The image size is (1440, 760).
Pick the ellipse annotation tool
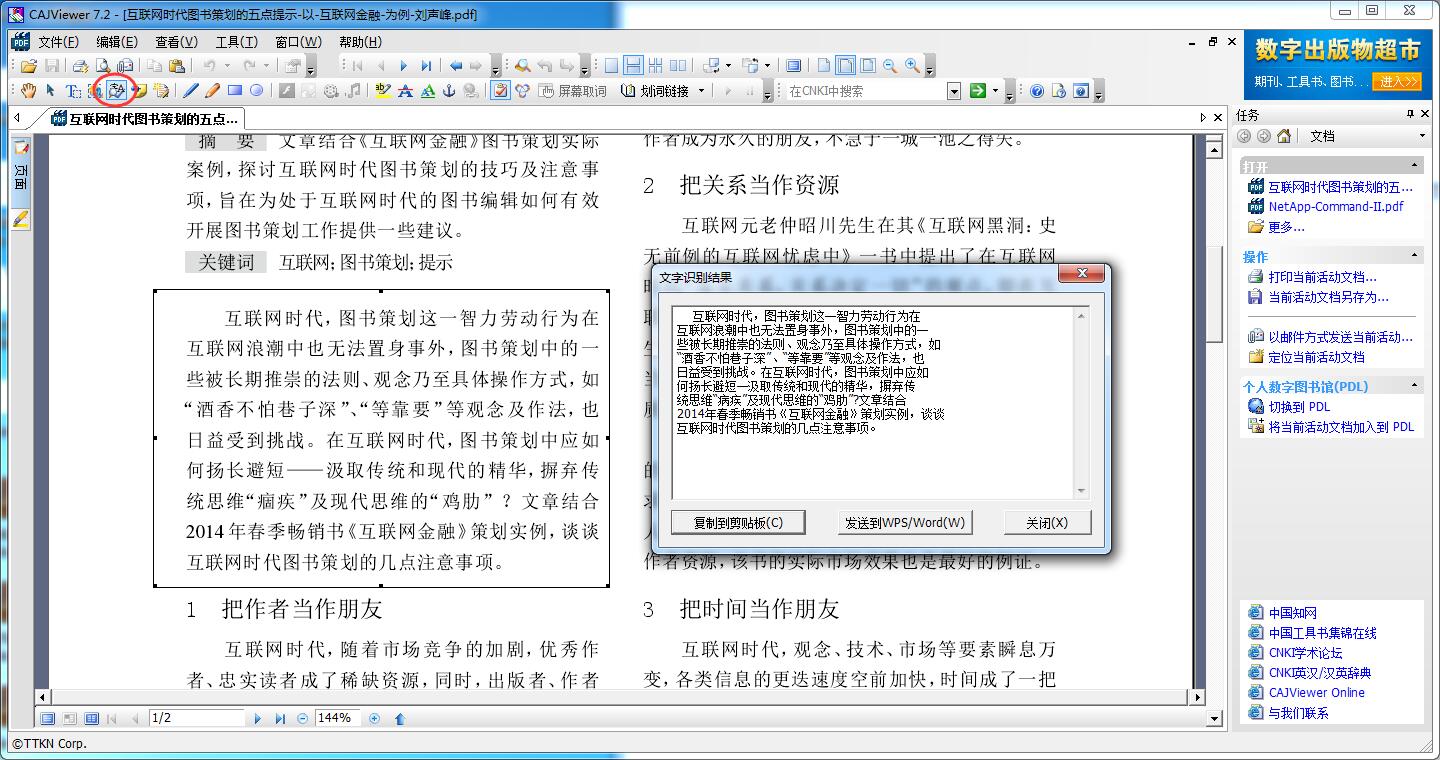click(x=256, y=91)
